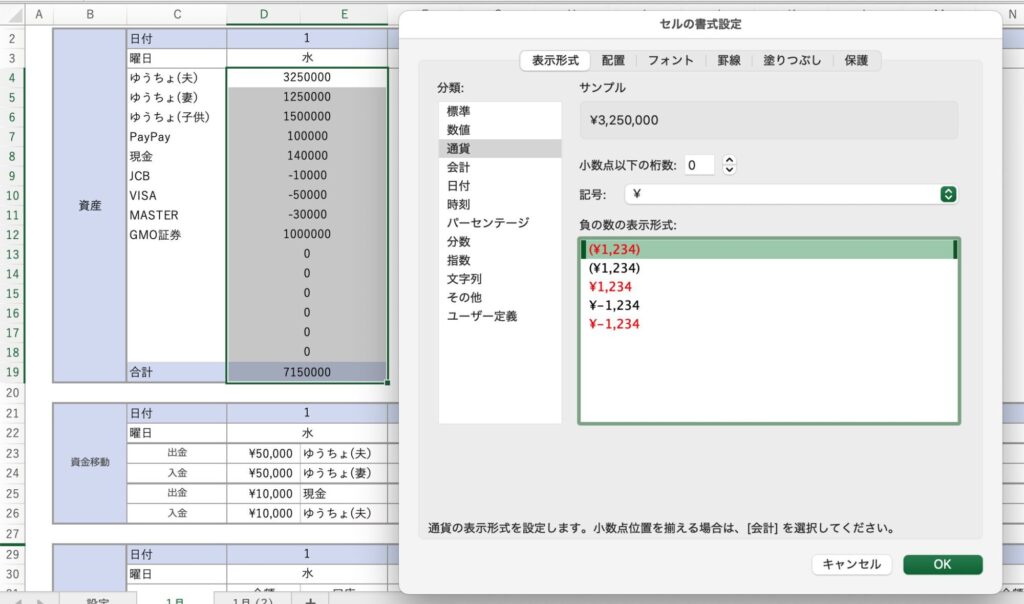Pick black (¥1,234) negative number format
1024x604 pixels.
615,268
